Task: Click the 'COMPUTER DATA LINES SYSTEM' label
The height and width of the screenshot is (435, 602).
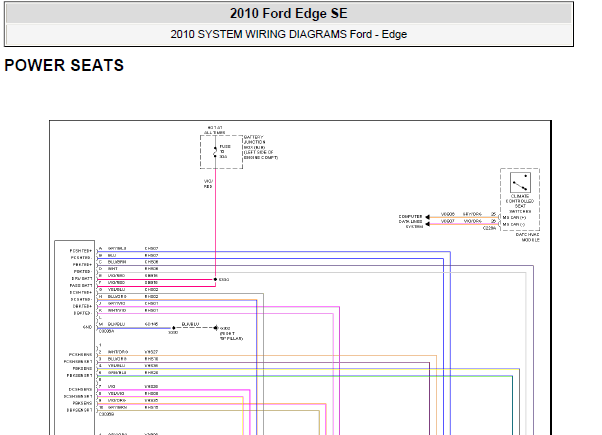Action: (x=410, y=222)
